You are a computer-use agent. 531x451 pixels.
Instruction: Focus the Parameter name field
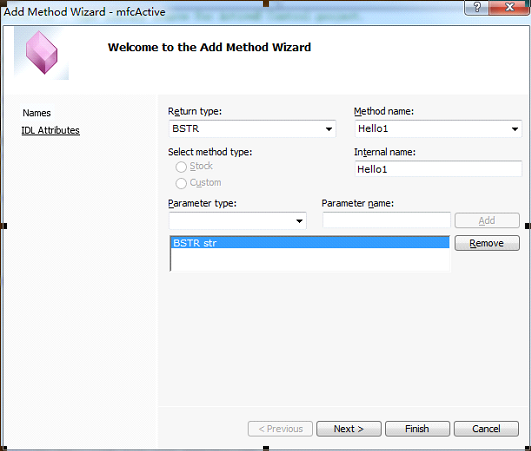(386, 220)
